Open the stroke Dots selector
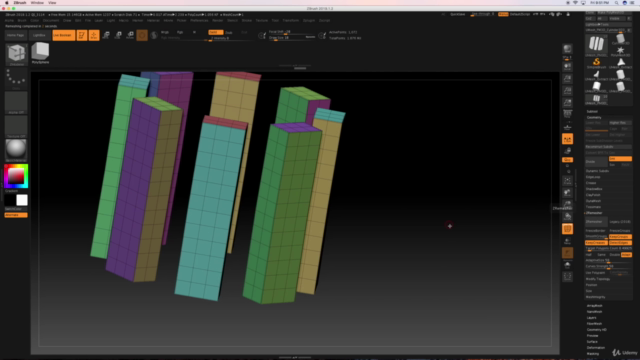Image resolution: width=640 pixels, height=360 pixels. pyautogui.click(x=16, y=79)
